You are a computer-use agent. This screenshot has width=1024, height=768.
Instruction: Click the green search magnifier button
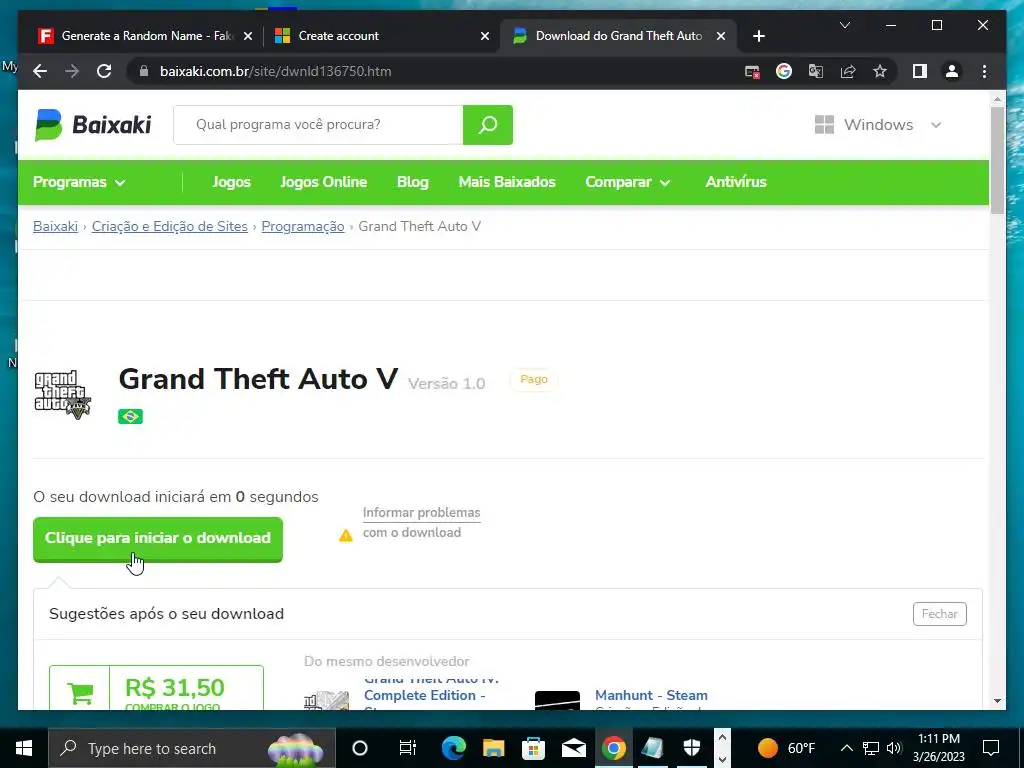[x=488, y=125]
